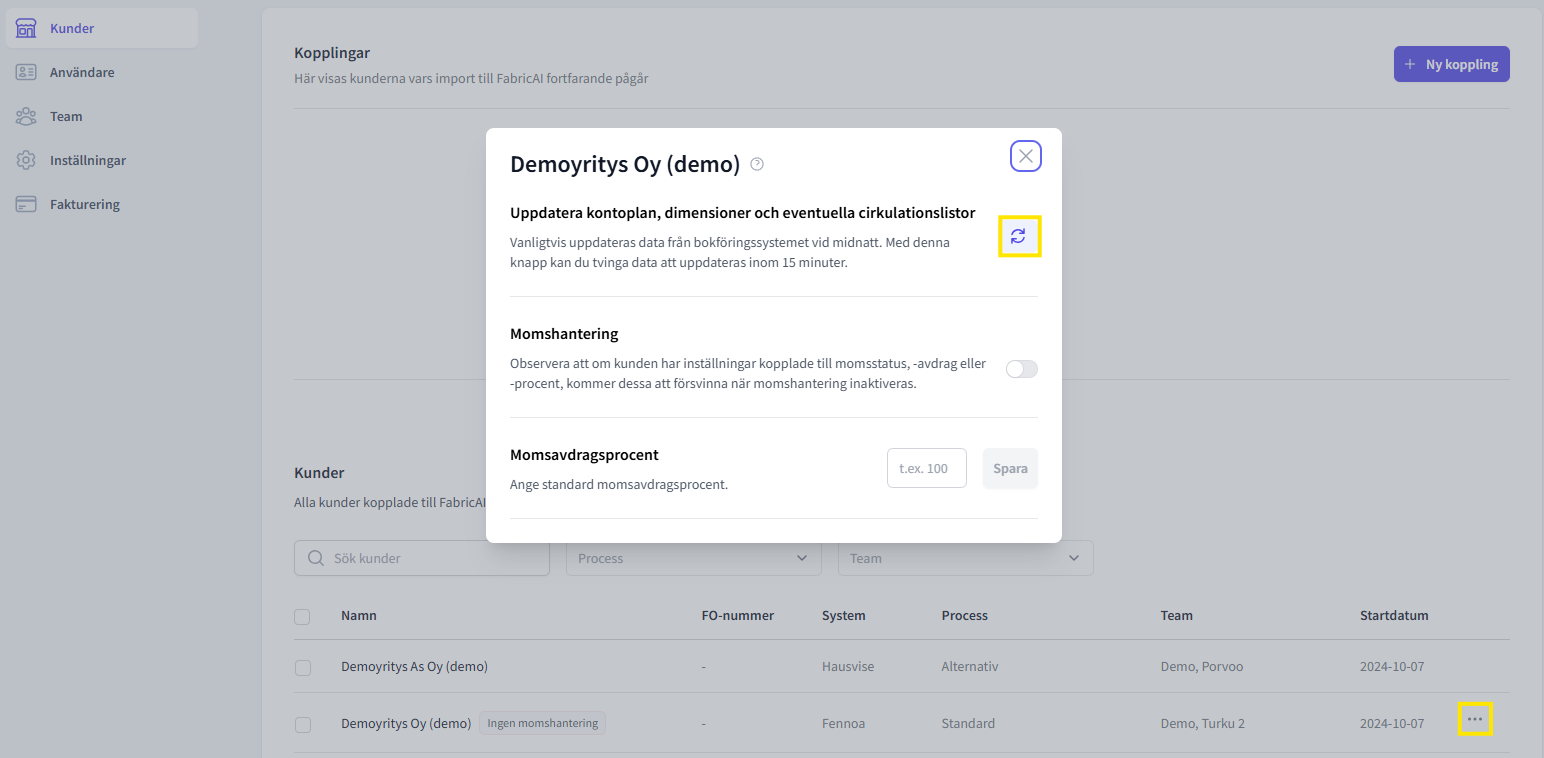The width and height of the screenshot is (1544, 758).
Task: Click the Fakturering card icon
Action: (26, 204)
